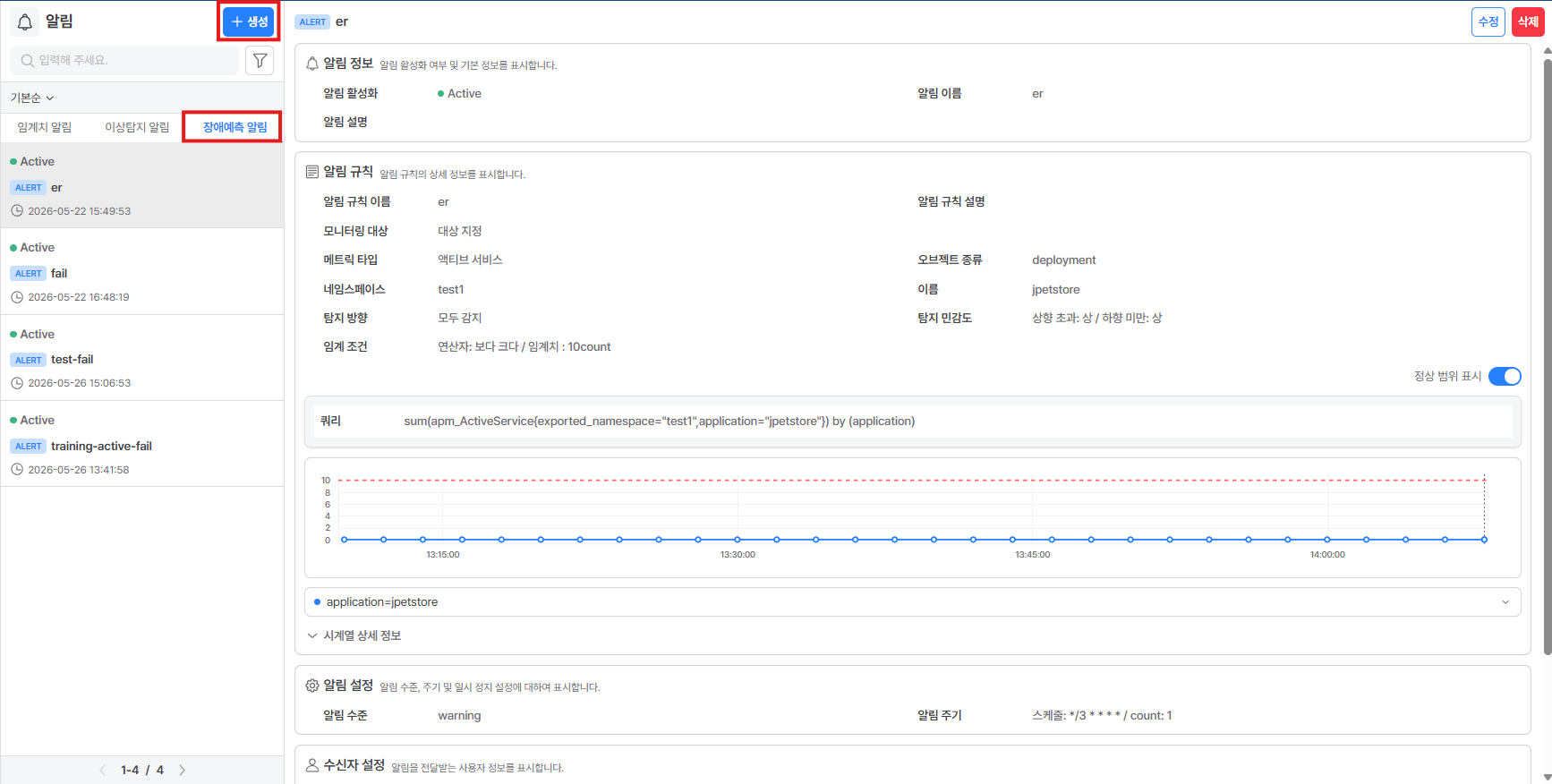The image size is (1552, 784).
Task: Click the 'warning' alert level value
Action: click(x=459, y=716)
